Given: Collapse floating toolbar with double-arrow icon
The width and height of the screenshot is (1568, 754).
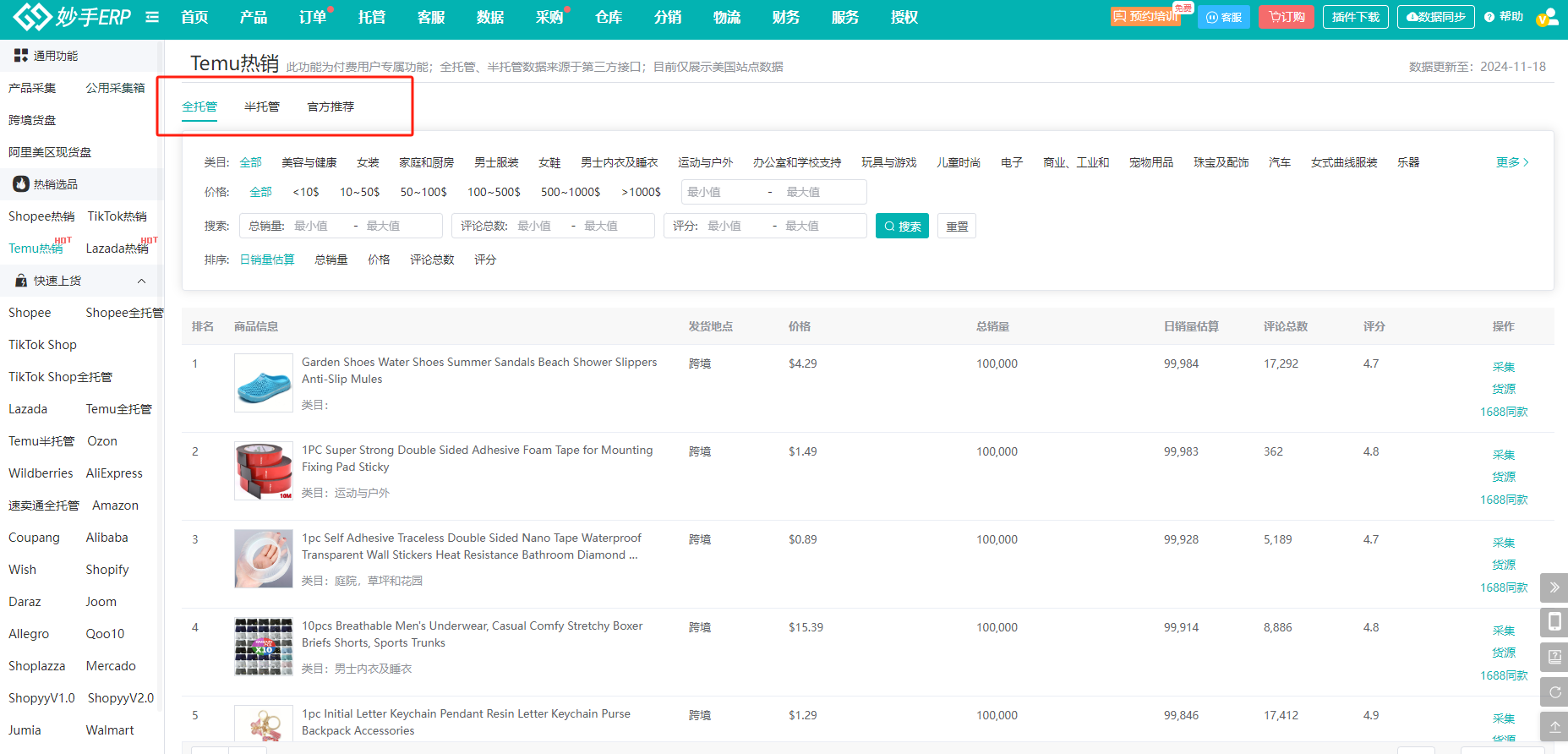Looking at the screenshot, I should click(1554, 587).
